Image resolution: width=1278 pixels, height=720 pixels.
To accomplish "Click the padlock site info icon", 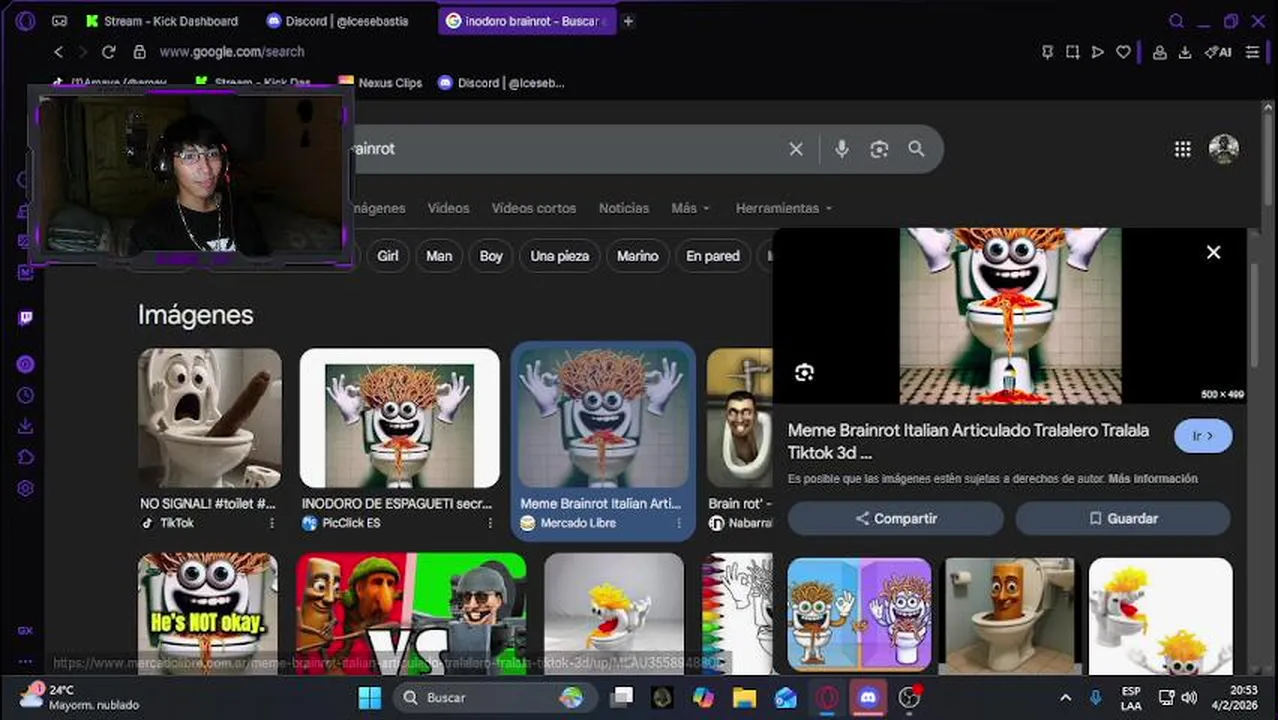I will click(x=139, y=52).
